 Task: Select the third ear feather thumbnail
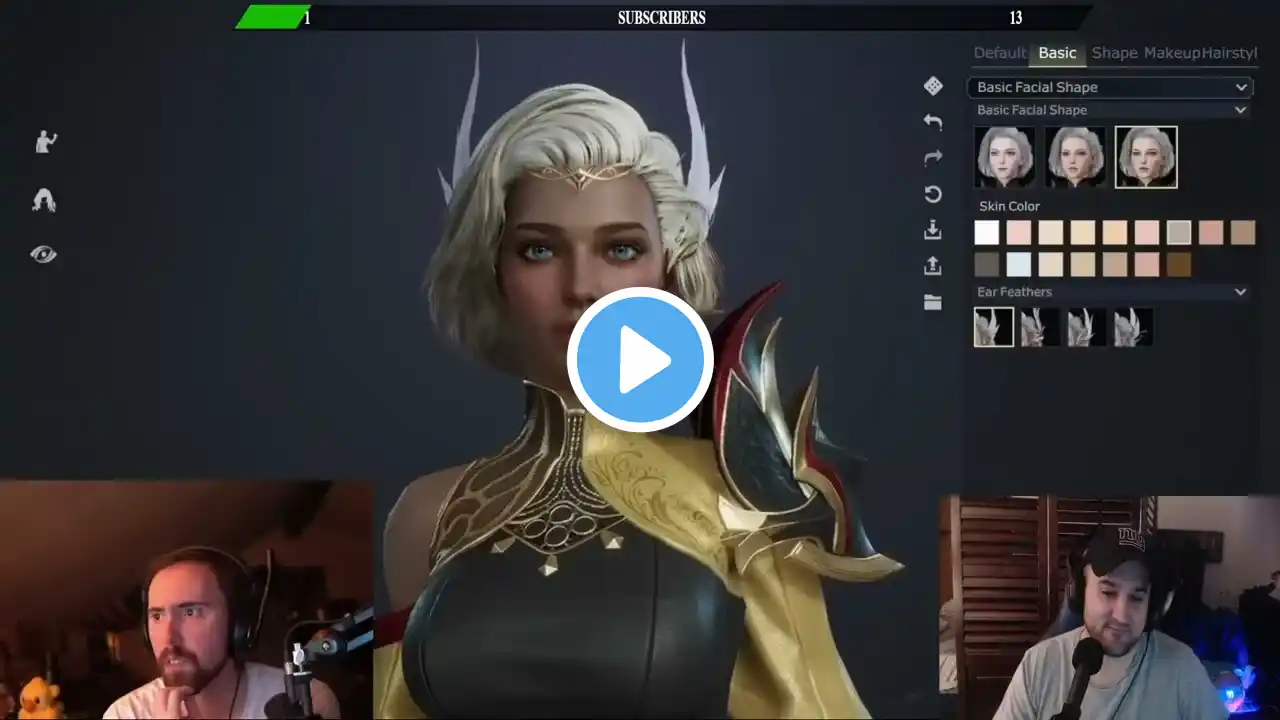pyautogui.click(x=1087, y=327)
